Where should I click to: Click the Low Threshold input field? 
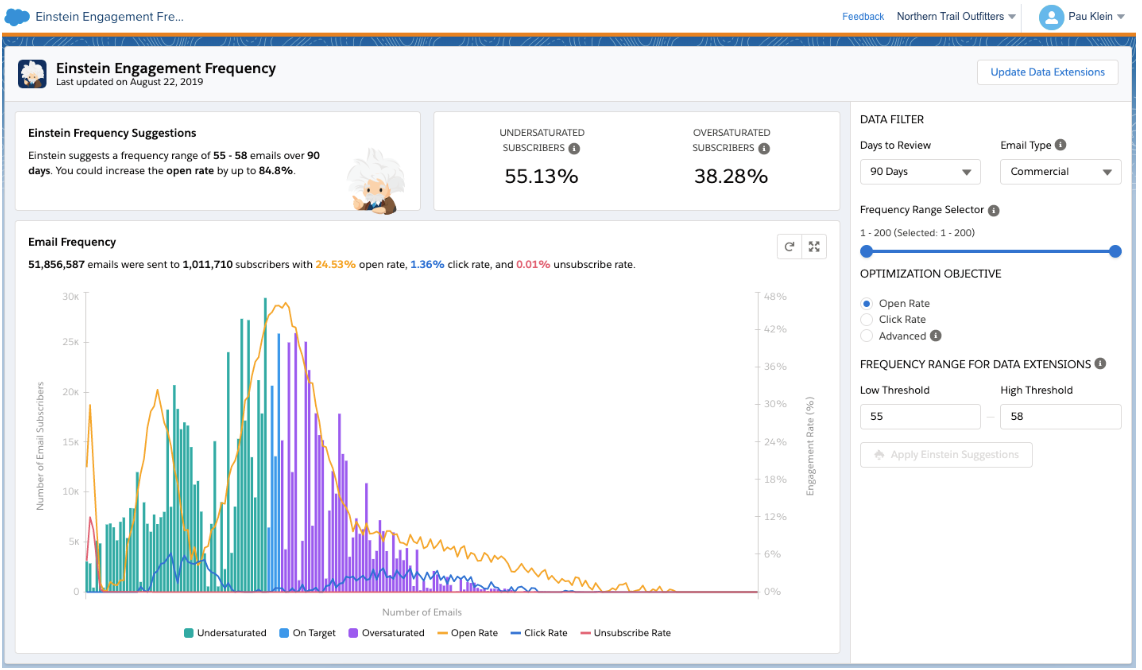click(x=919, y=416)
